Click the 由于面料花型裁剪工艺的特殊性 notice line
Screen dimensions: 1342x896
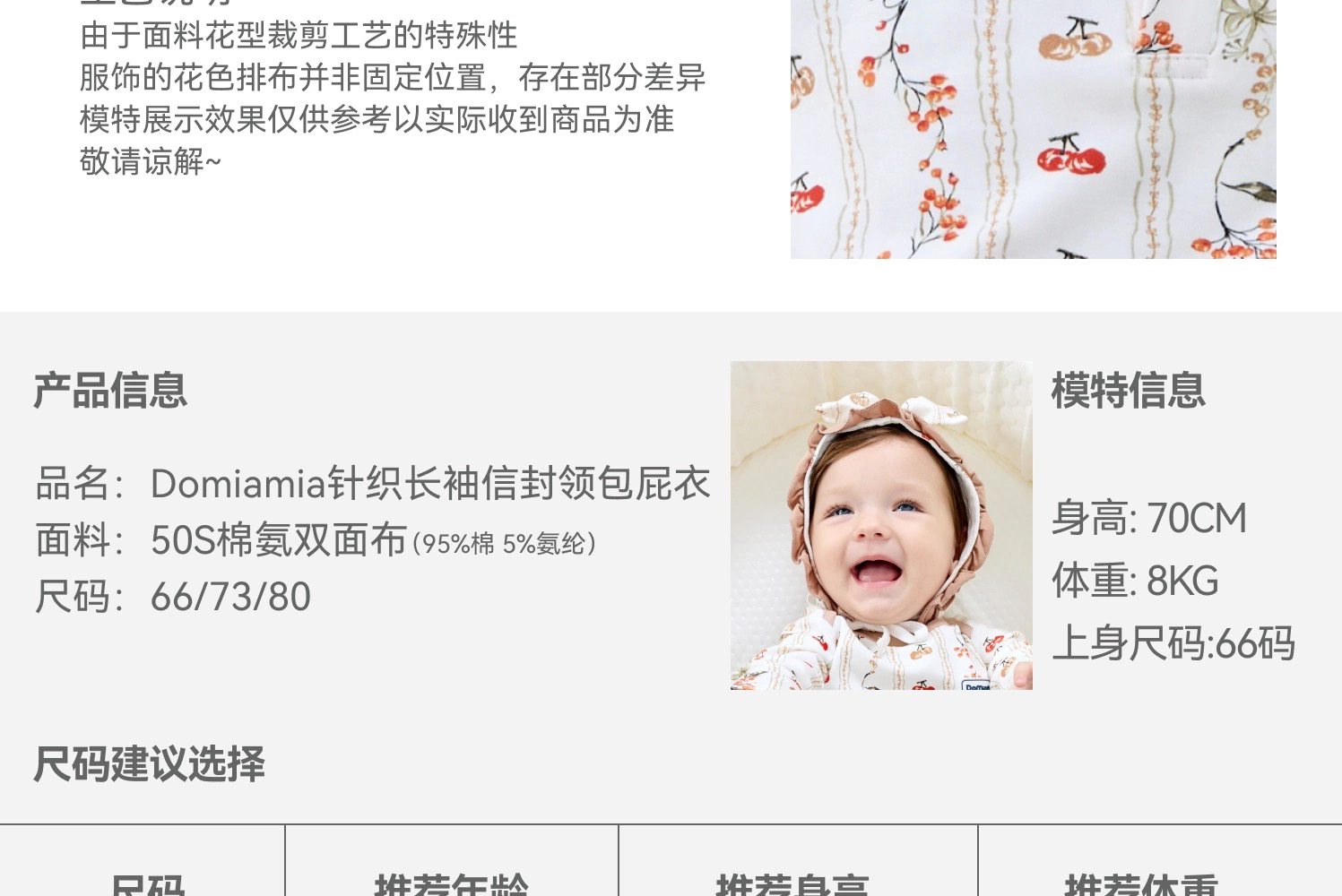tap(299, 36)
